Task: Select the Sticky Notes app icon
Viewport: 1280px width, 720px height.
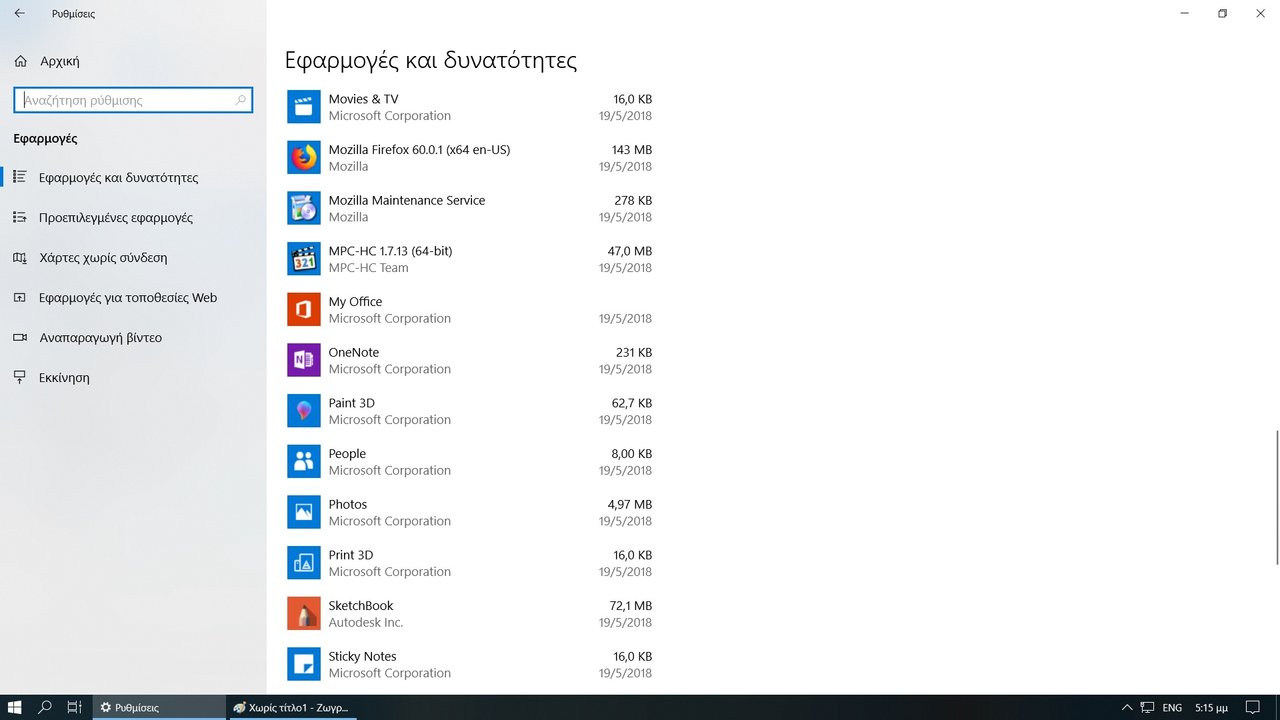Action: click(304, 664)
